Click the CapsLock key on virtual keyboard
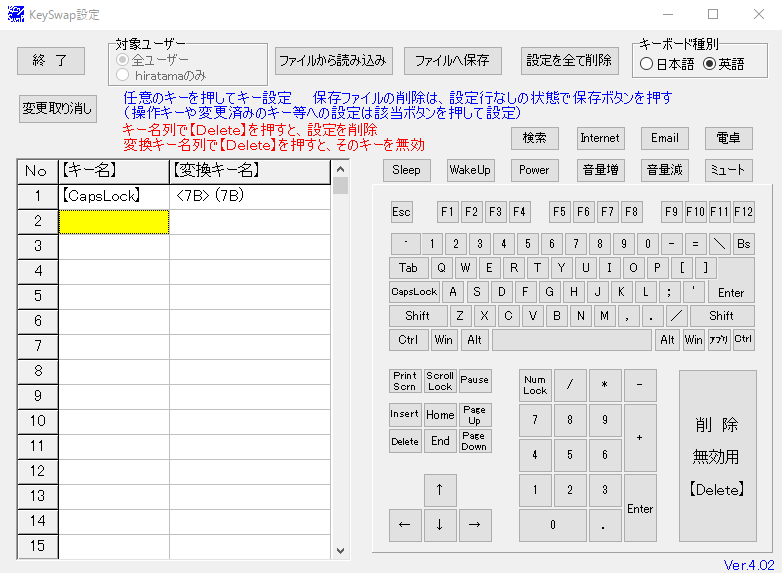This screenshot has height=573, width=782. tap(414, 292)
